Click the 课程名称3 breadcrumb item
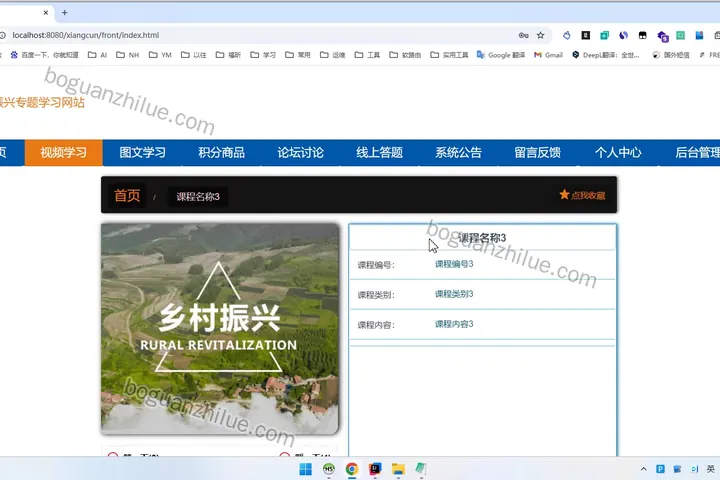 [198, 197]
